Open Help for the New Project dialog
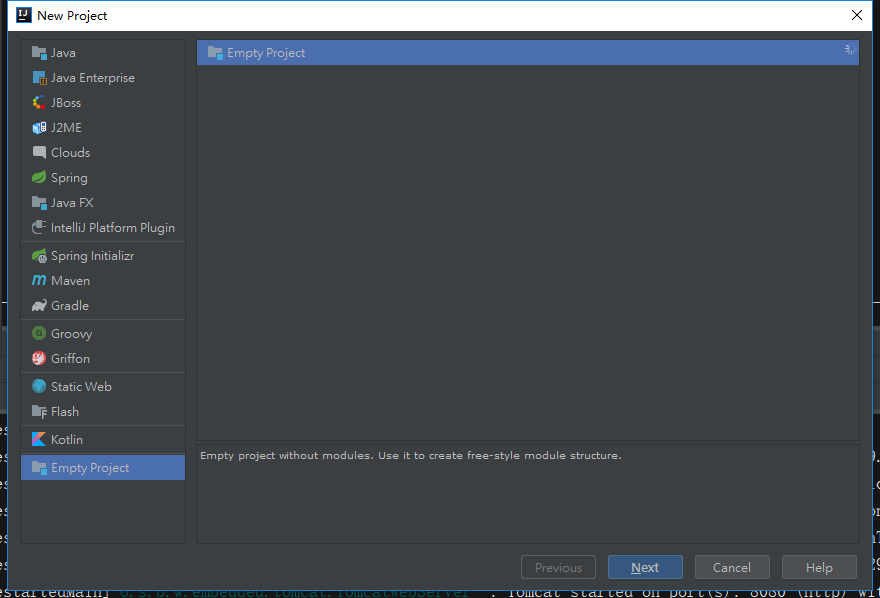Viewport: 880px width, 598px height. coord(819,567)
